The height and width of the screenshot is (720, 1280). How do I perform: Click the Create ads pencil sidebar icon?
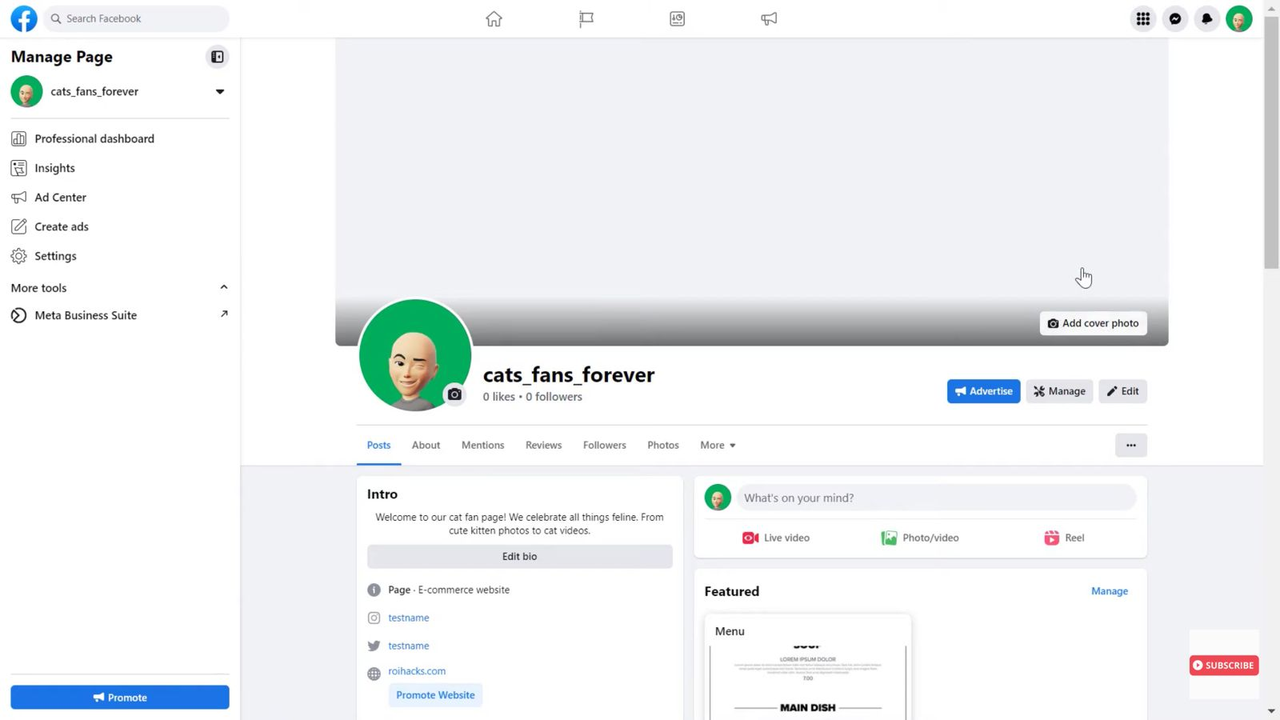coord(19,226)
